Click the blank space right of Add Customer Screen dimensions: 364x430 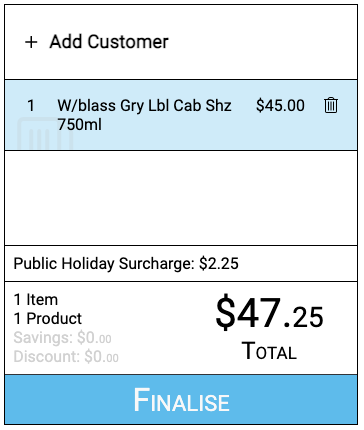click(x=263, y=42)
